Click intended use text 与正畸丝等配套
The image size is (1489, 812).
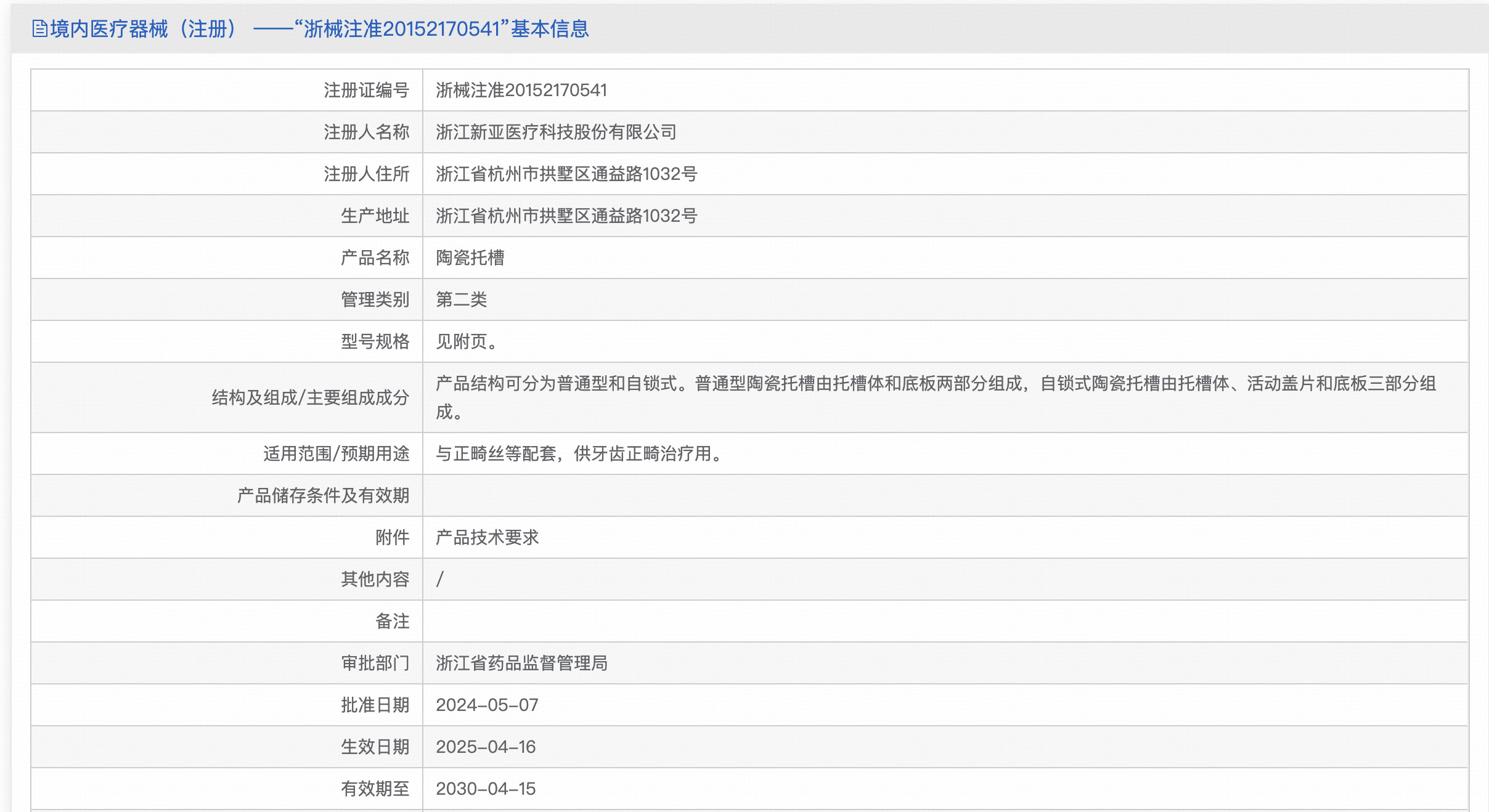tap(579, 454)
